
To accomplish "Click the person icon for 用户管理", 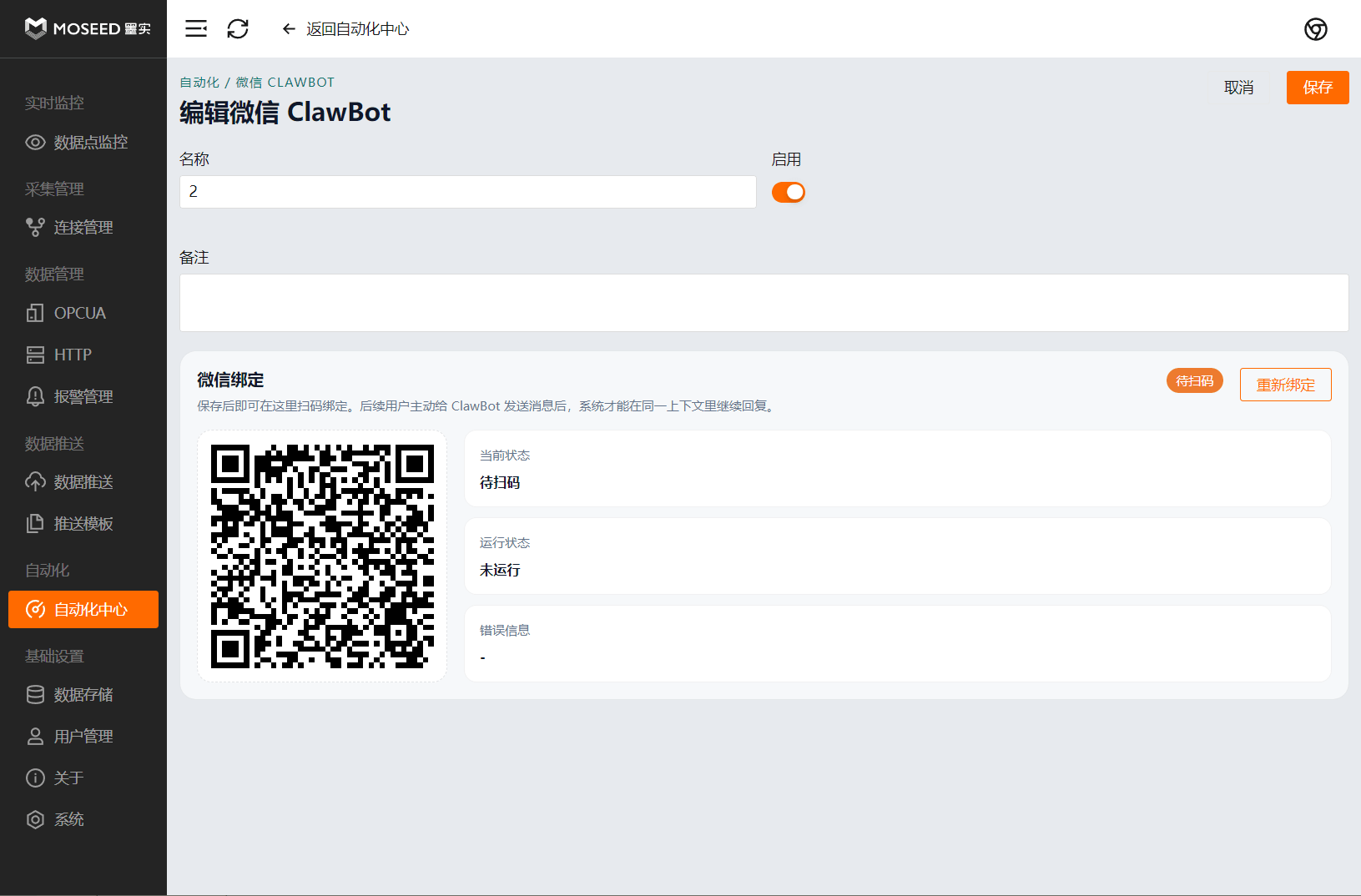I will (35, 737).
